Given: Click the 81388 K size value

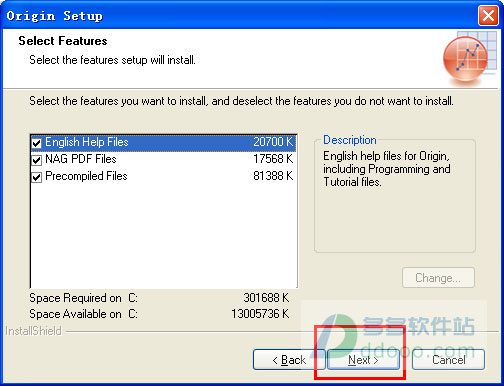Looking at the screenshot, I should point(273,176).
